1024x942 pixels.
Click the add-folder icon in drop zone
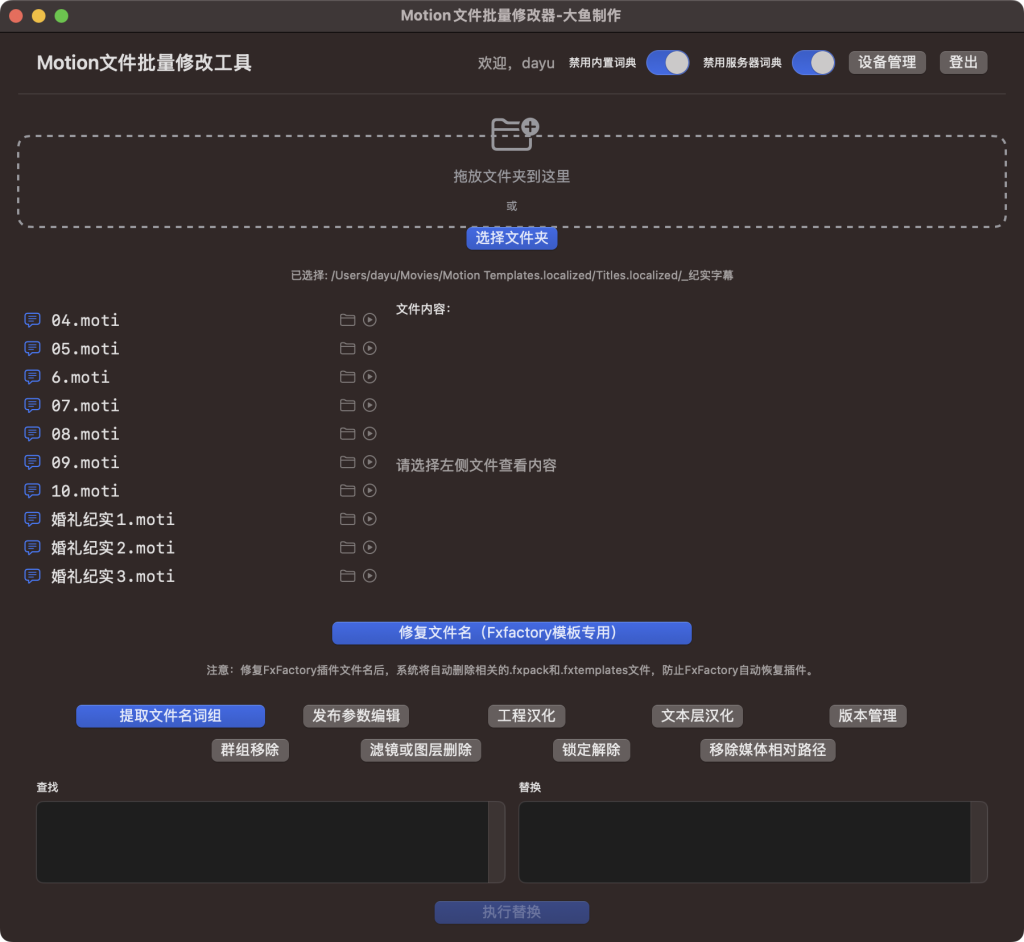(514, 131)
